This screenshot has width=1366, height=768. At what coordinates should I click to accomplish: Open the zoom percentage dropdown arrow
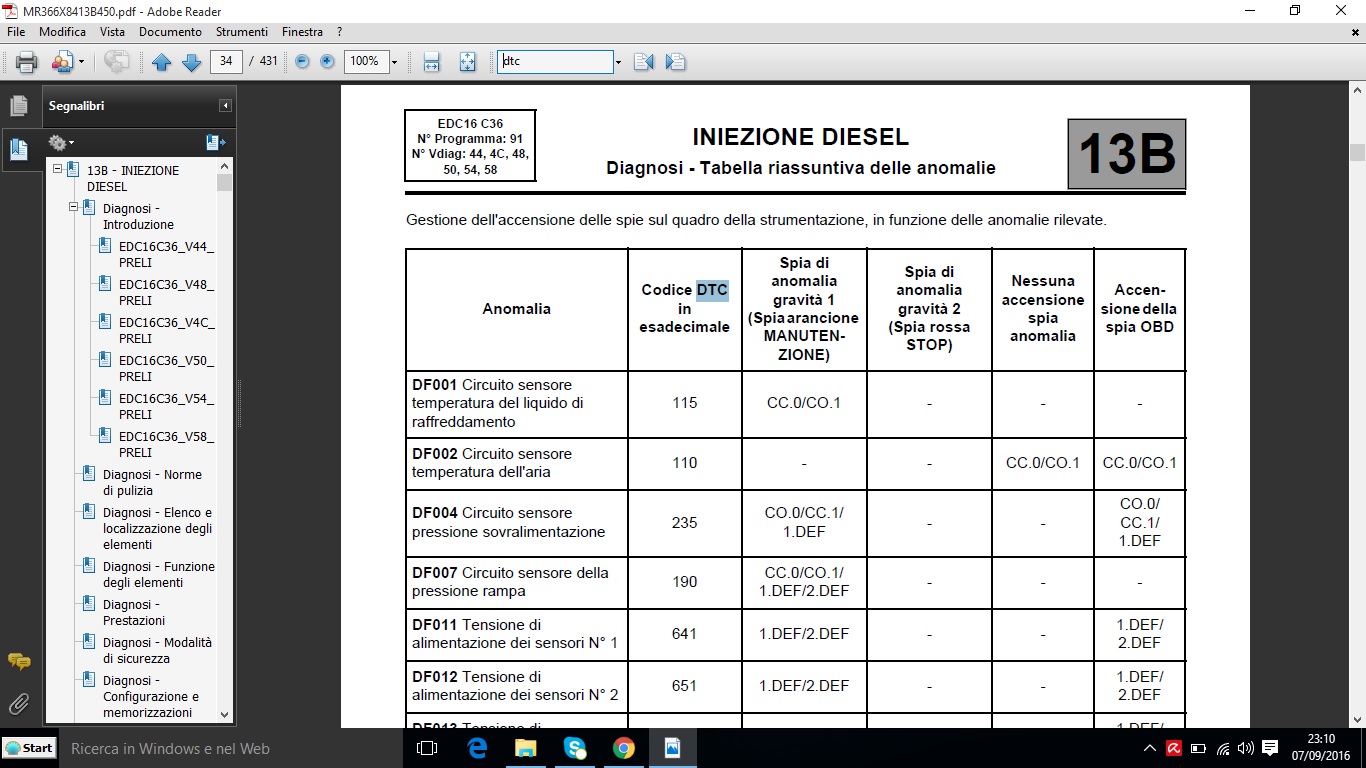coord(394,62)
